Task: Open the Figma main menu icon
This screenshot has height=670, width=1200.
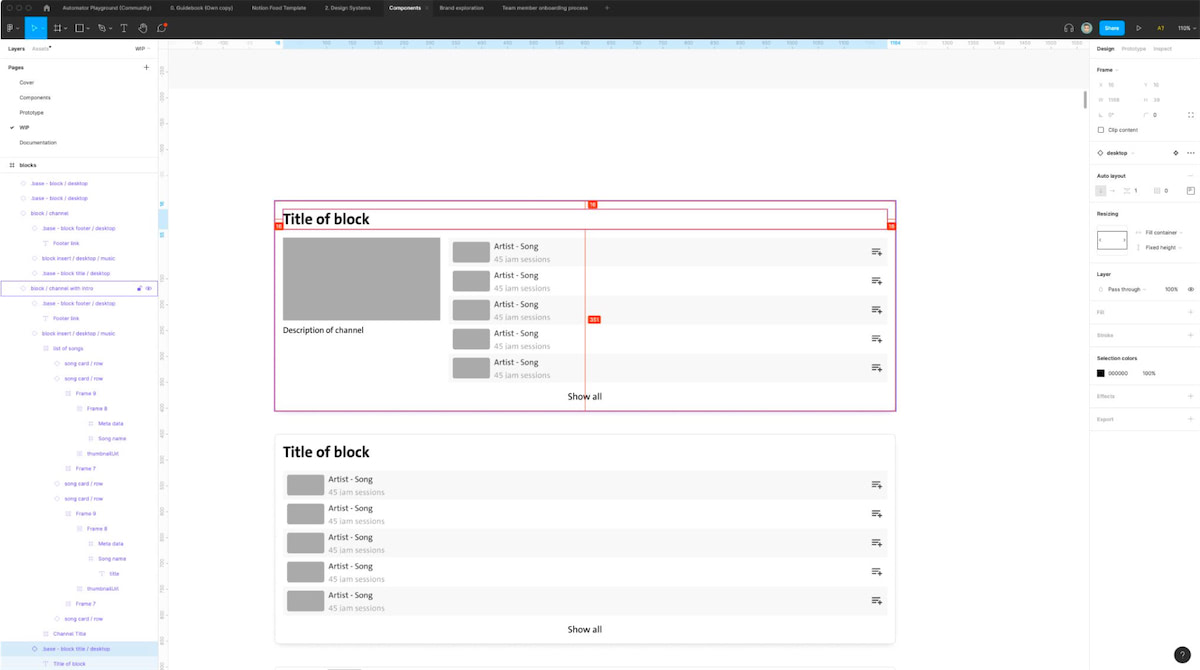Action: 9,28
